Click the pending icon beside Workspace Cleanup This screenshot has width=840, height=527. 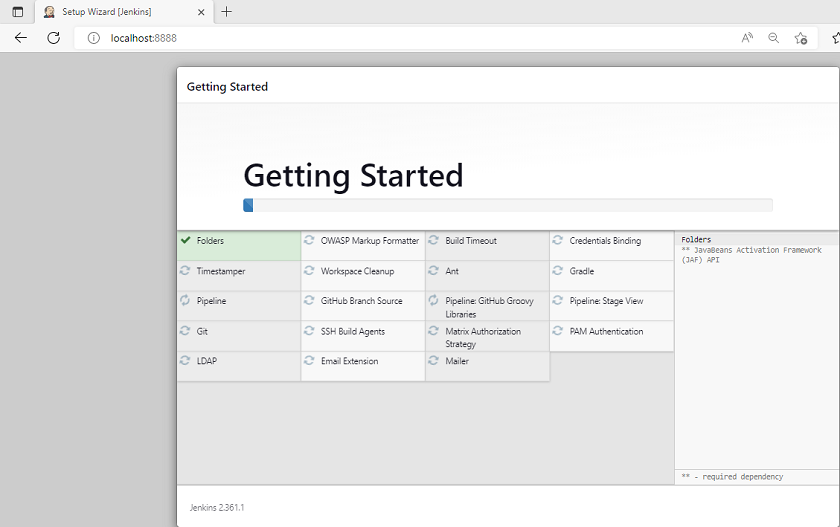[309, 270]
